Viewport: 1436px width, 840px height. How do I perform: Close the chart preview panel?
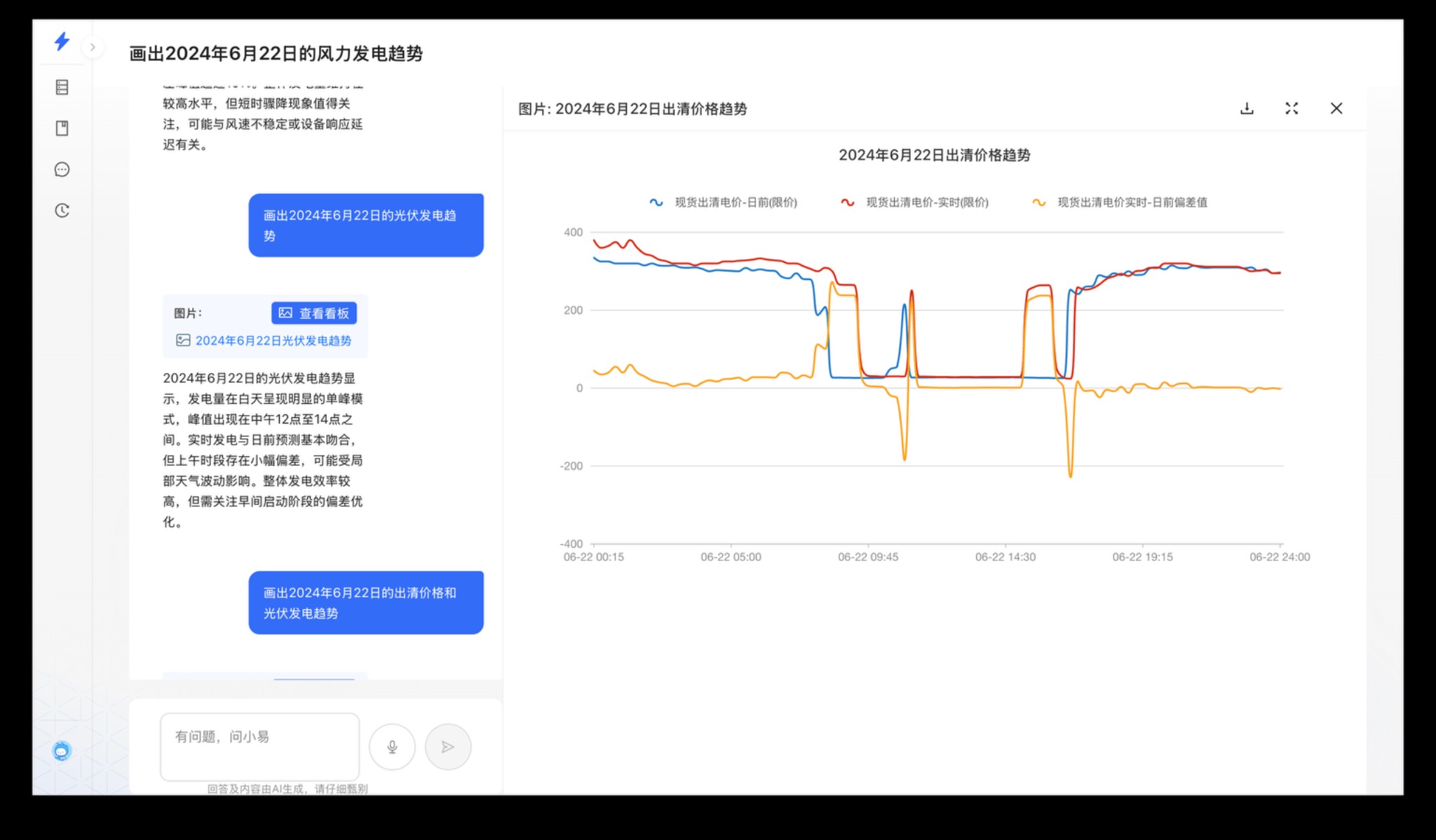pyautogui.click(x=1336, y=109)
